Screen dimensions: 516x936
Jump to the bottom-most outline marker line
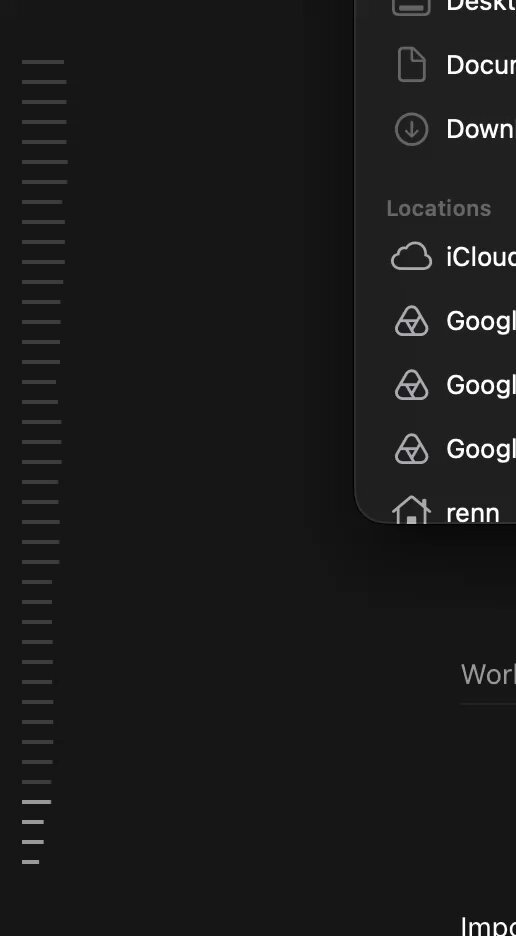click(30, 862)
